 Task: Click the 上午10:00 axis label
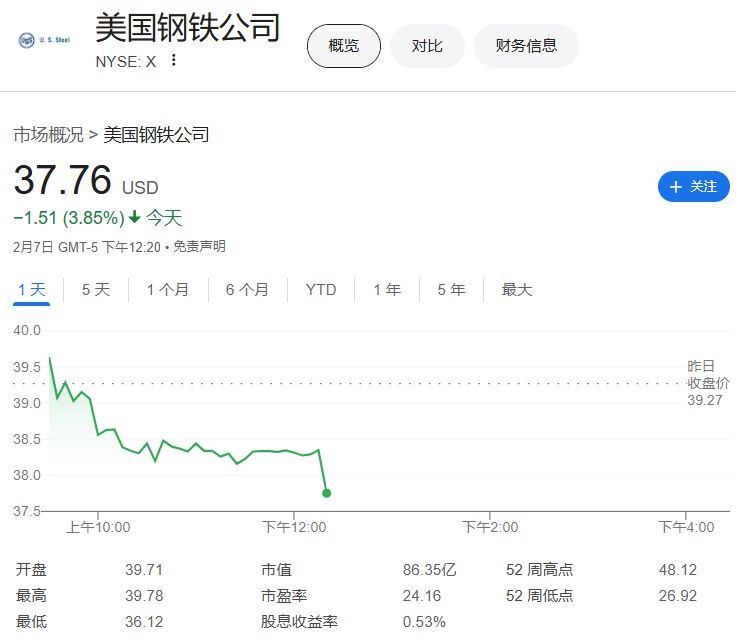[98, 527]
